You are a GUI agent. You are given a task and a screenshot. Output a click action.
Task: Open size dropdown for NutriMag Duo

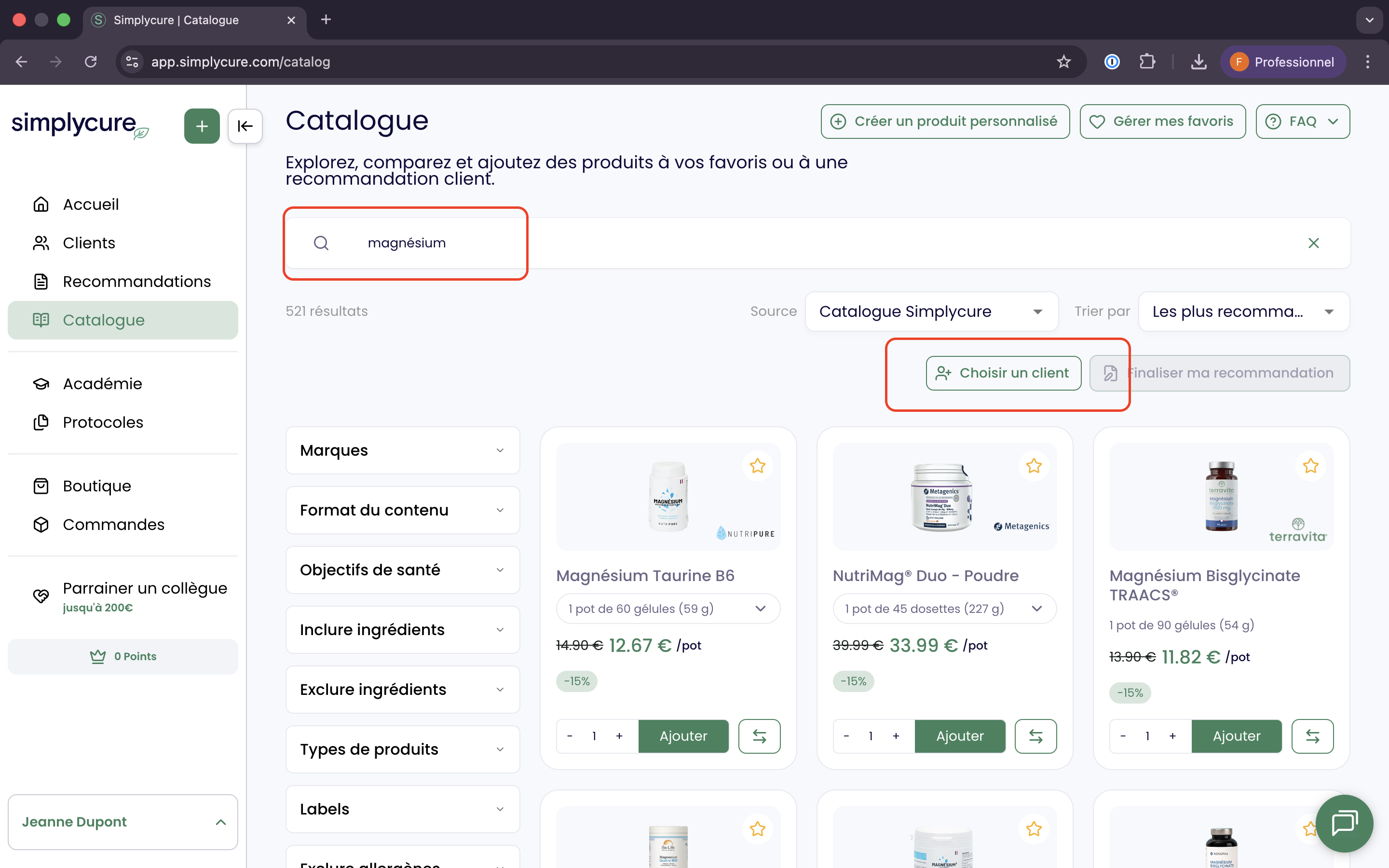point(944,609)
